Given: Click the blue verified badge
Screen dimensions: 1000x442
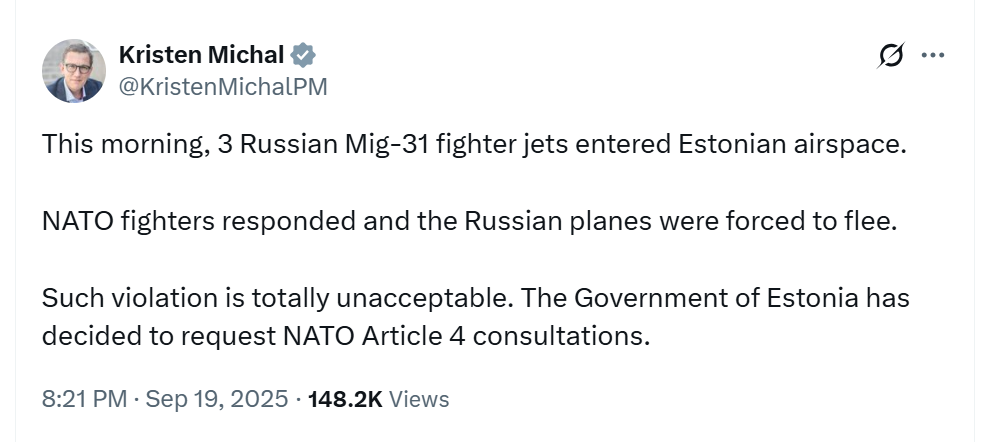Looking at the screenshot, I should (x=304, y=55).
